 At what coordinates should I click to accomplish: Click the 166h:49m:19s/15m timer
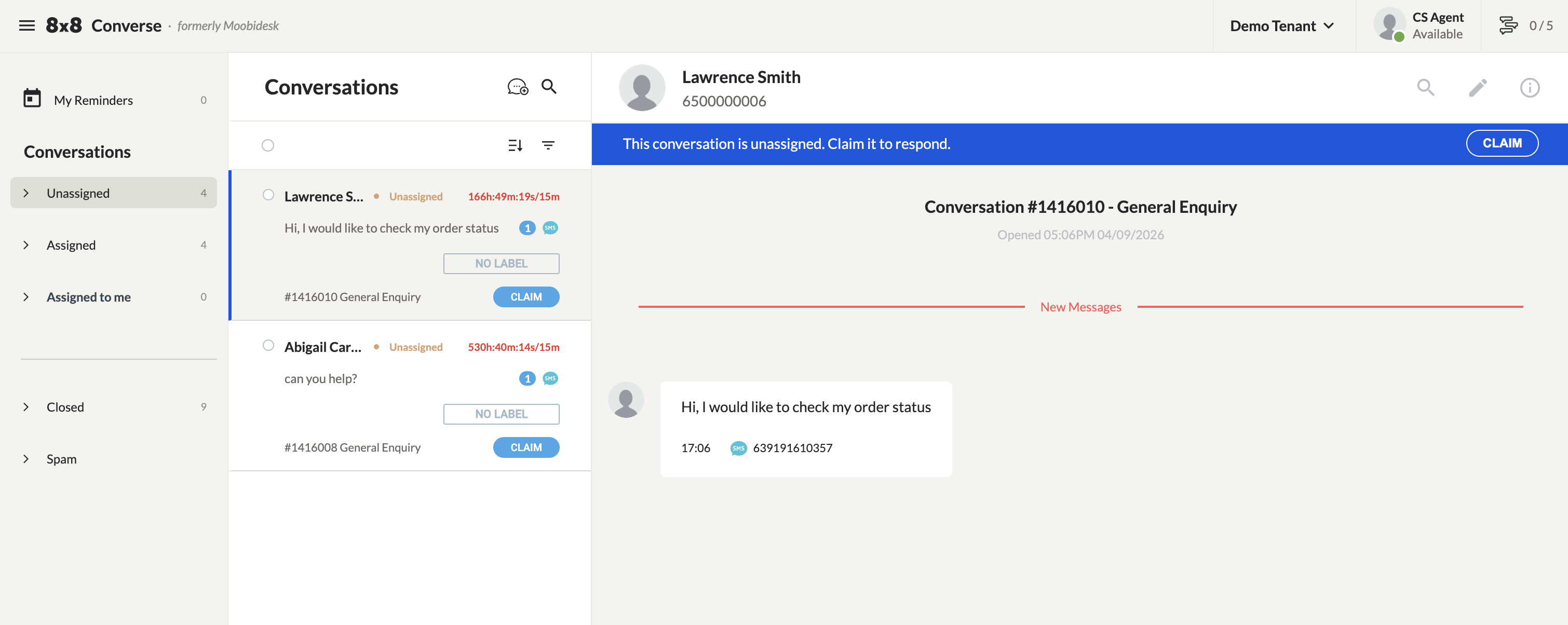[x=513, y=196]
